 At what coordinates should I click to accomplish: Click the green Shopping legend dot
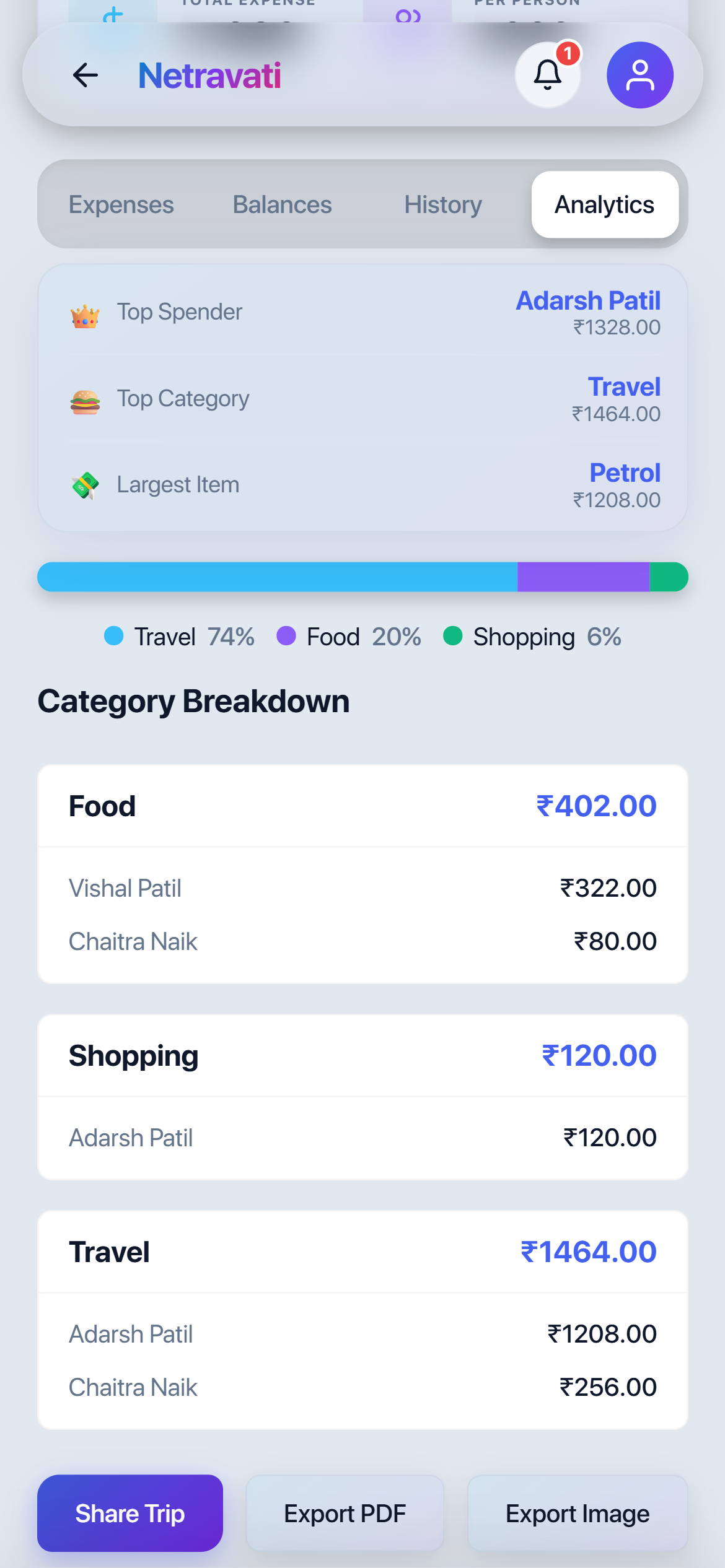(x=453, y=635)
